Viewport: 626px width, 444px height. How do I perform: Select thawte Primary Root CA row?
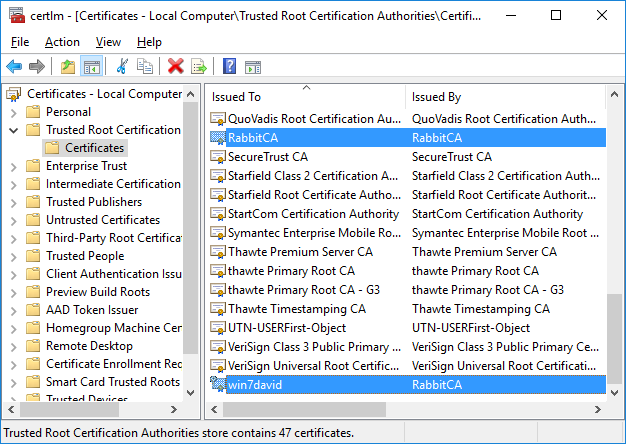408,271
